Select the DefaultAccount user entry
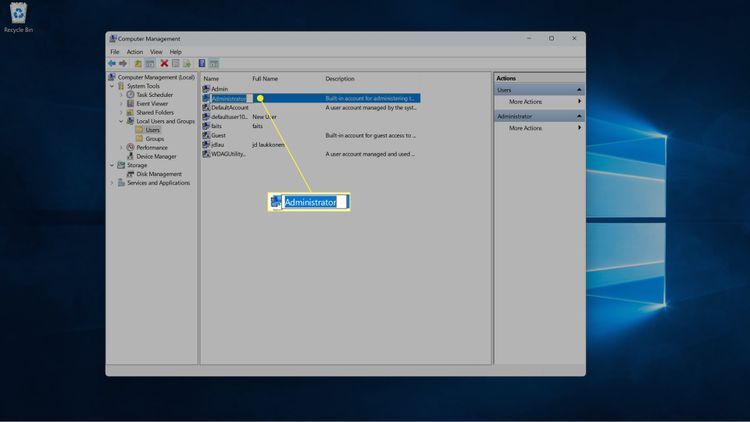The width and height of the screenshot is (750, 422). click(x=229, y=107)
